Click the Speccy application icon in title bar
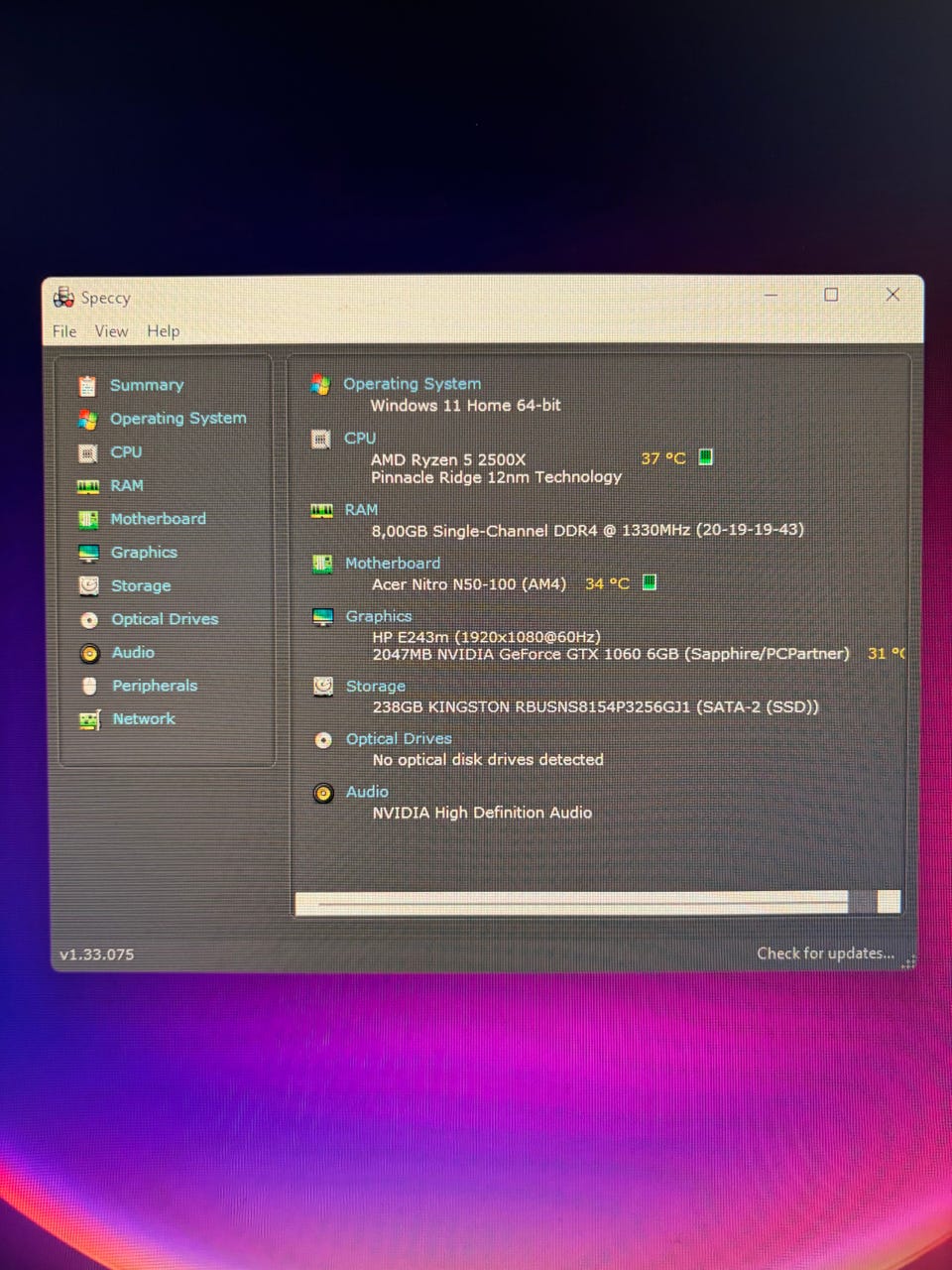Image resolution: width=952 pixels, height=1270 pixels. tap(63, 297)
